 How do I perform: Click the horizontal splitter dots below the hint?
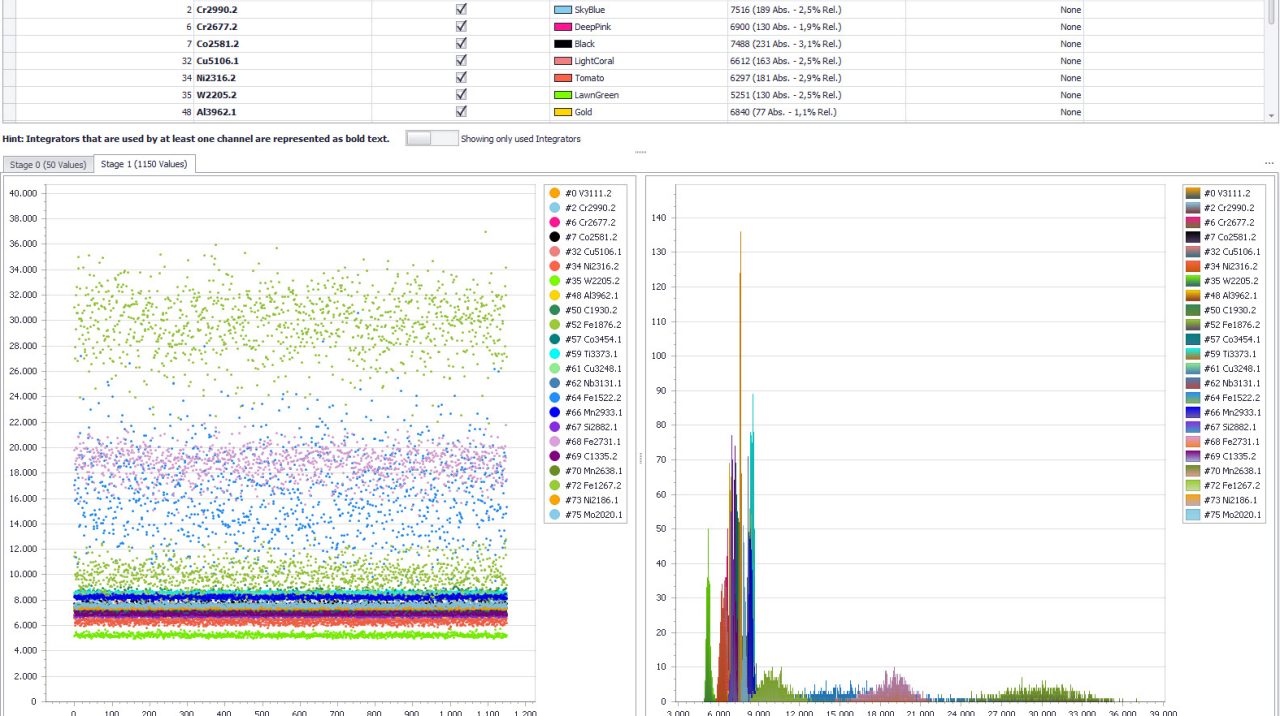click(640, 153)
